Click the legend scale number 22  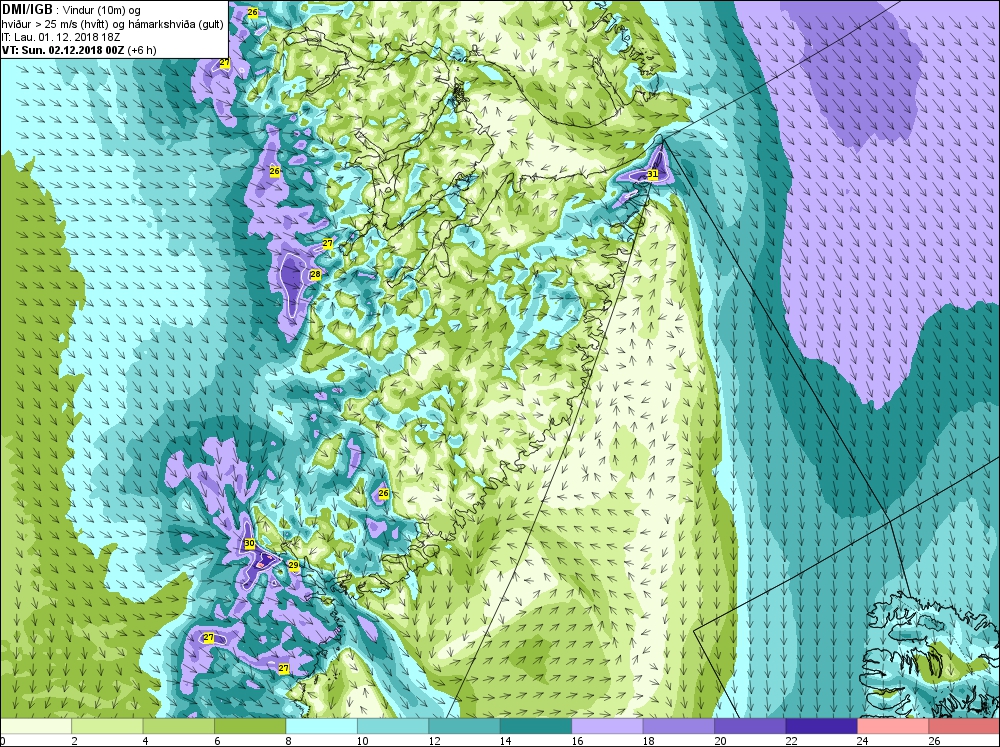[x=791, y=741]
